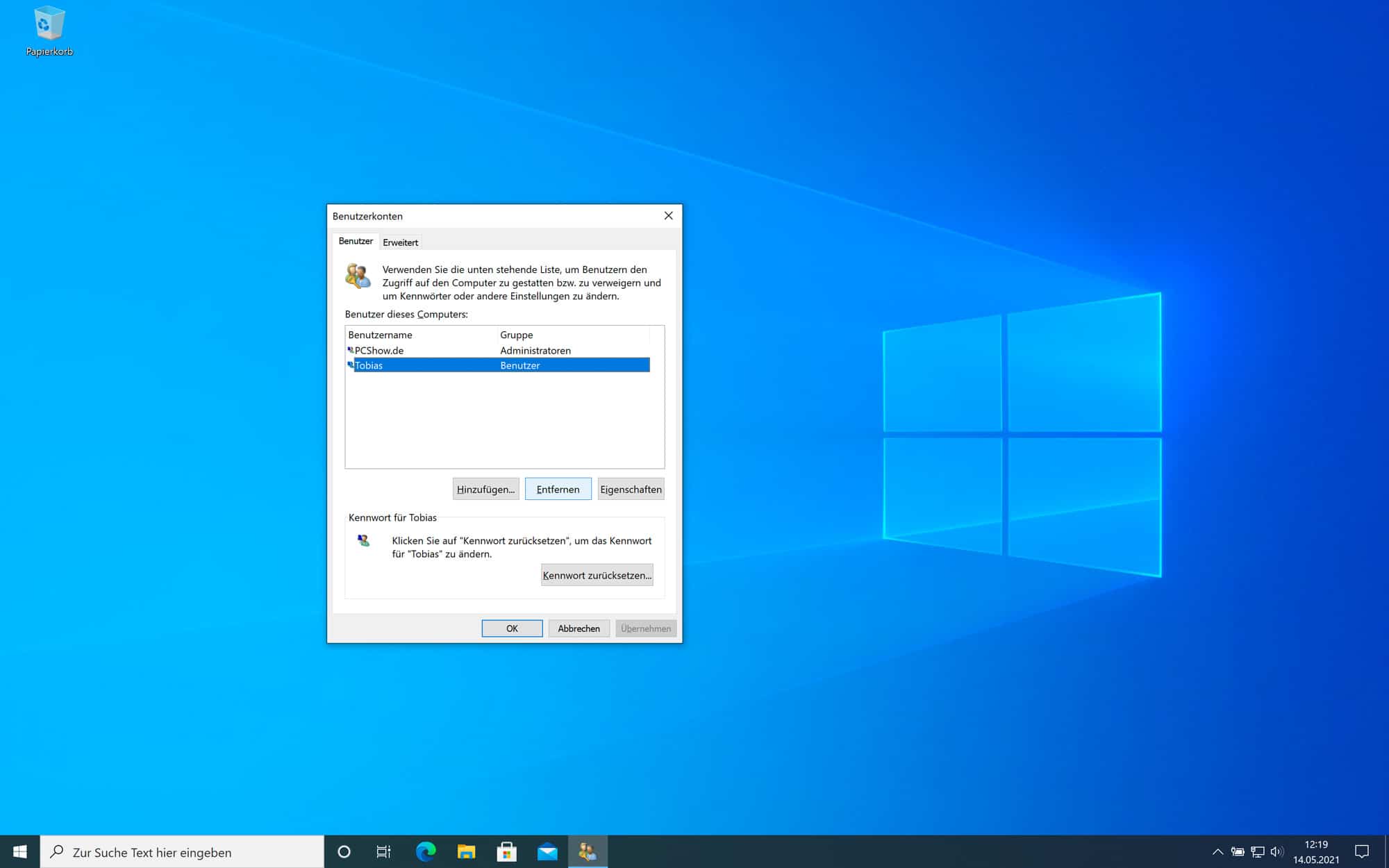This screenshot has width=1389, height=868.
Task: Open the Microsoft Store from the taskbar
Action: tap(507, 851)
